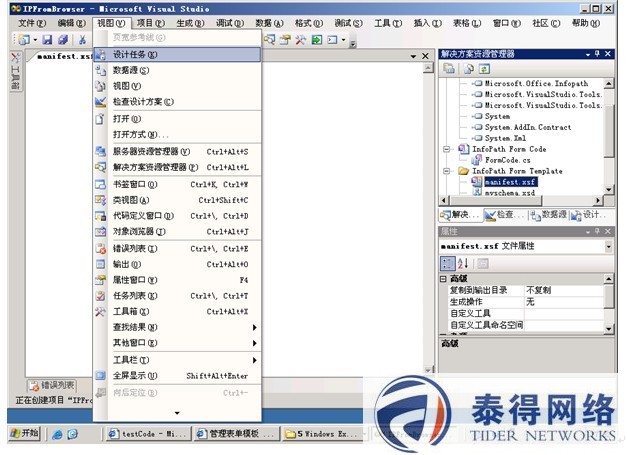
Task: Choose 检查设计方案 menu item
Action: tap(177, 102)
